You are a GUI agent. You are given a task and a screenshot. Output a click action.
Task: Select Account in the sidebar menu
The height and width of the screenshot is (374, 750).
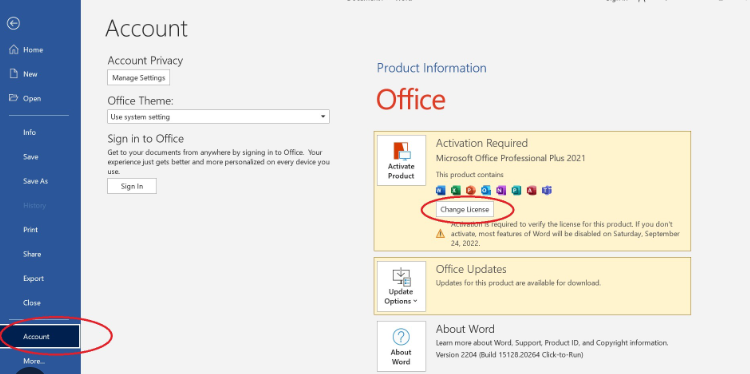pos(40,337)
